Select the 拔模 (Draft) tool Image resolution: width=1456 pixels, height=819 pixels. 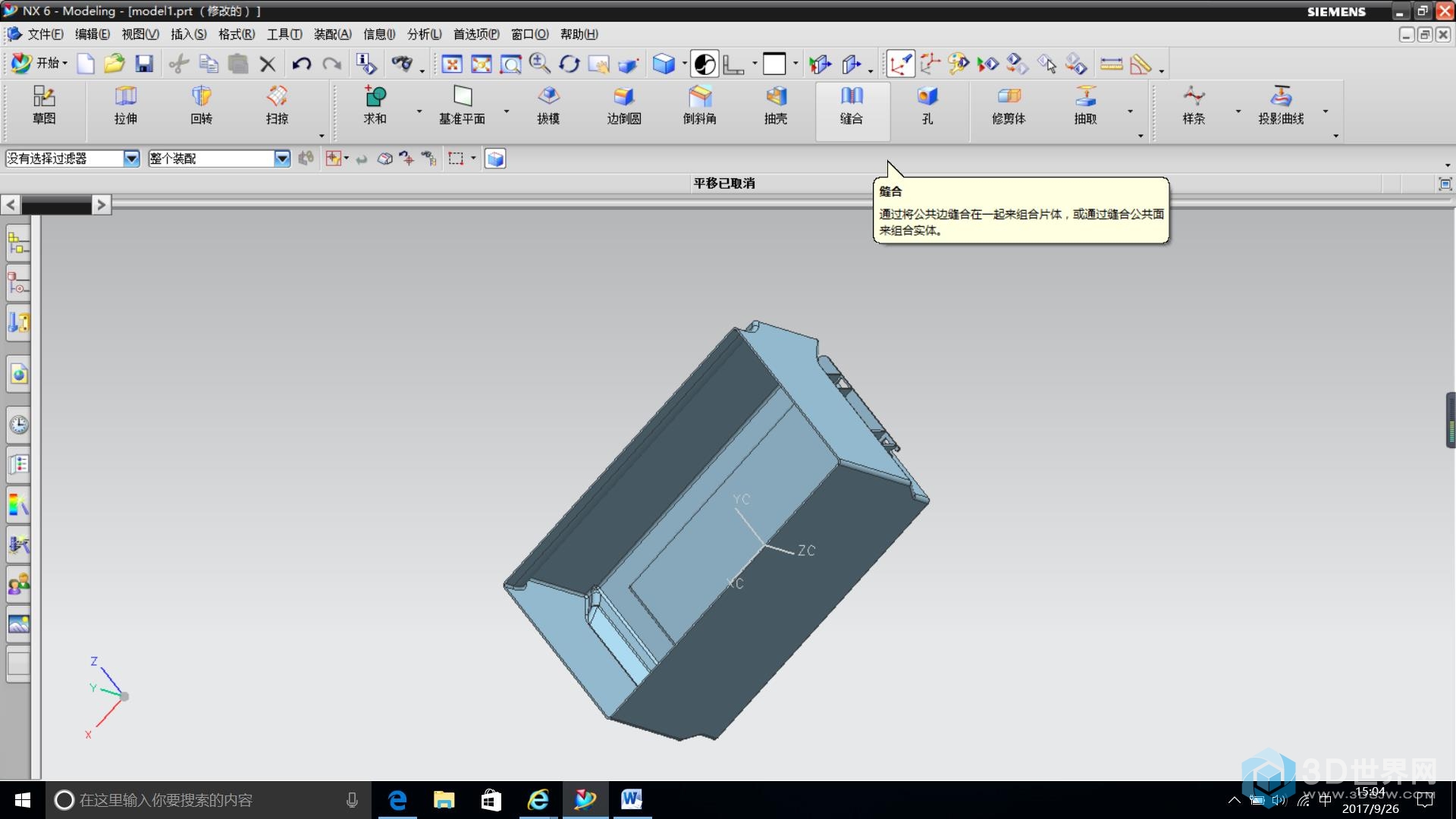pos(548,105)
